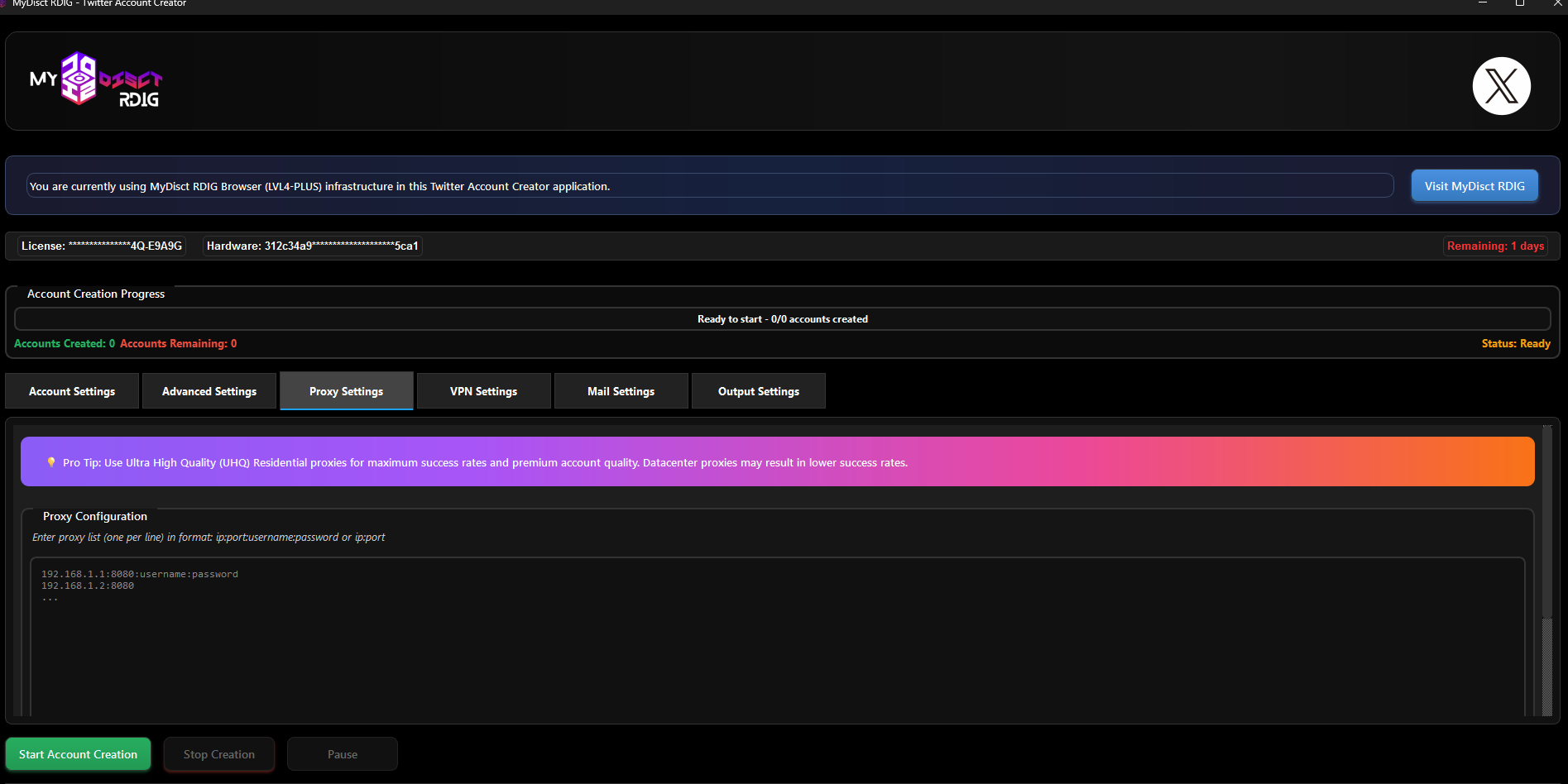Minimize the Twitter Account Creator window

(x=1483, y=4)
